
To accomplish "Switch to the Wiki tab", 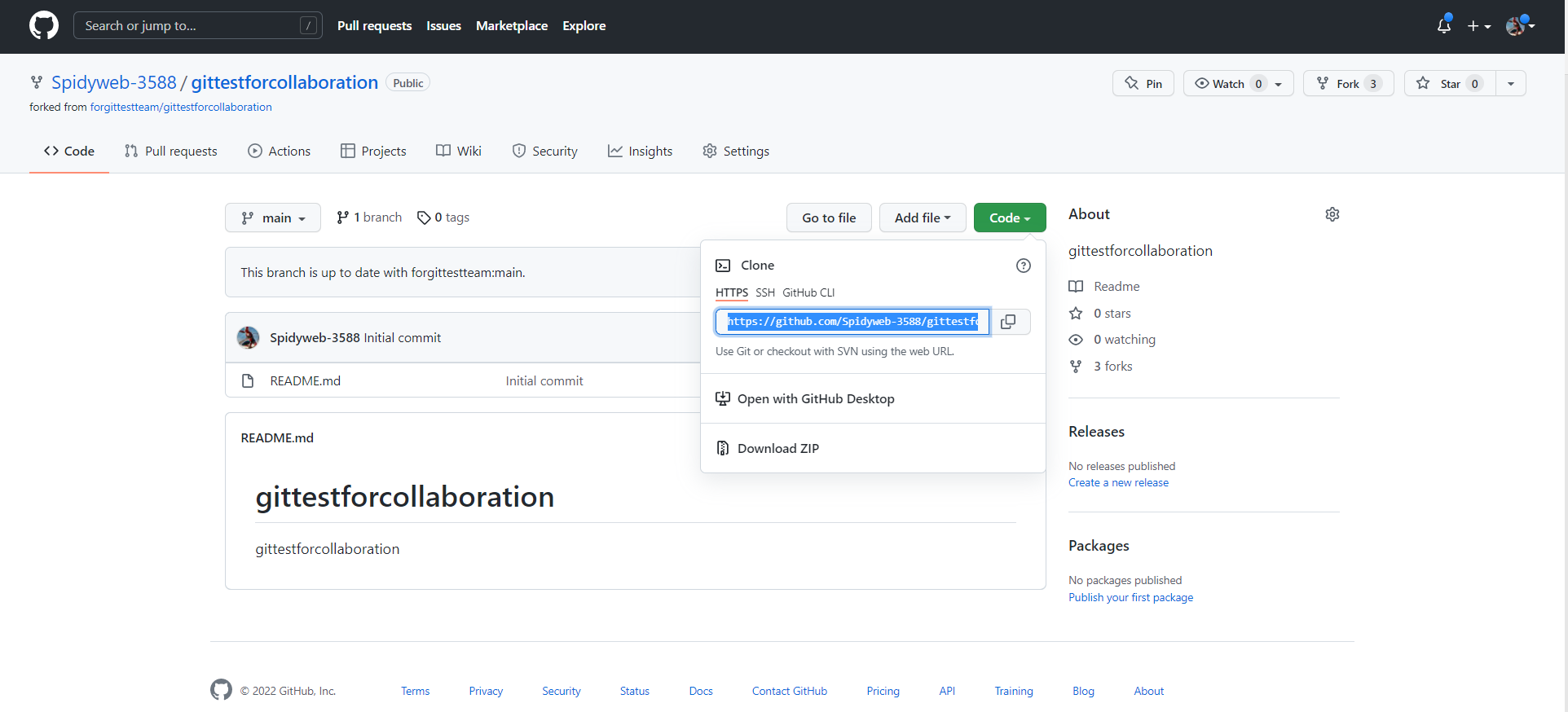I will [x=459, y=151].
